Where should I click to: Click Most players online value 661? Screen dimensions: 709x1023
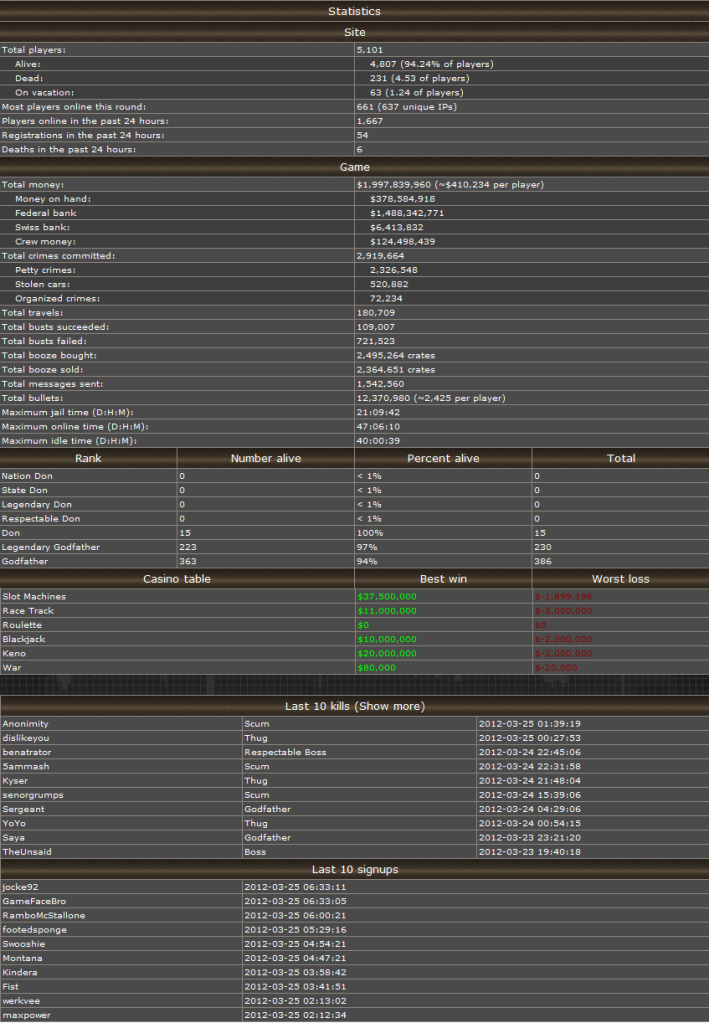(x=406, y=107)
